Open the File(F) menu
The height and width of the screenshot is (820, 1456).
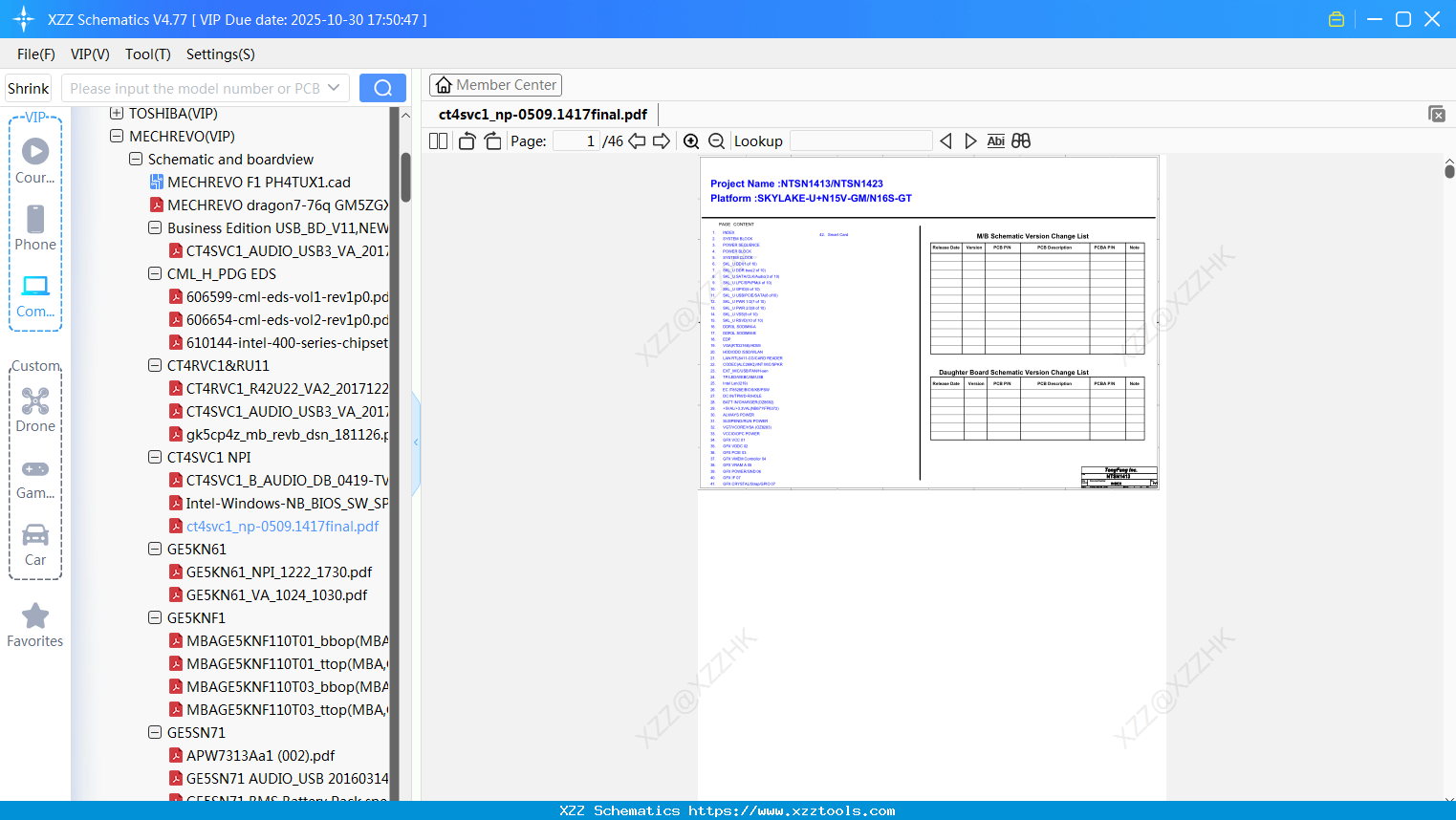(x=36, y=54)
